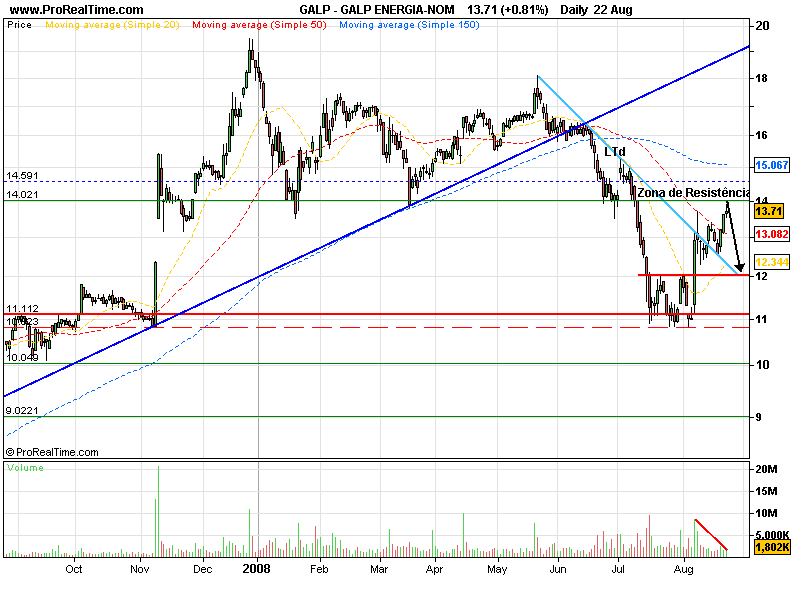Click the Apr date axis label
This screenshot has height=600, width=800.
434,569
